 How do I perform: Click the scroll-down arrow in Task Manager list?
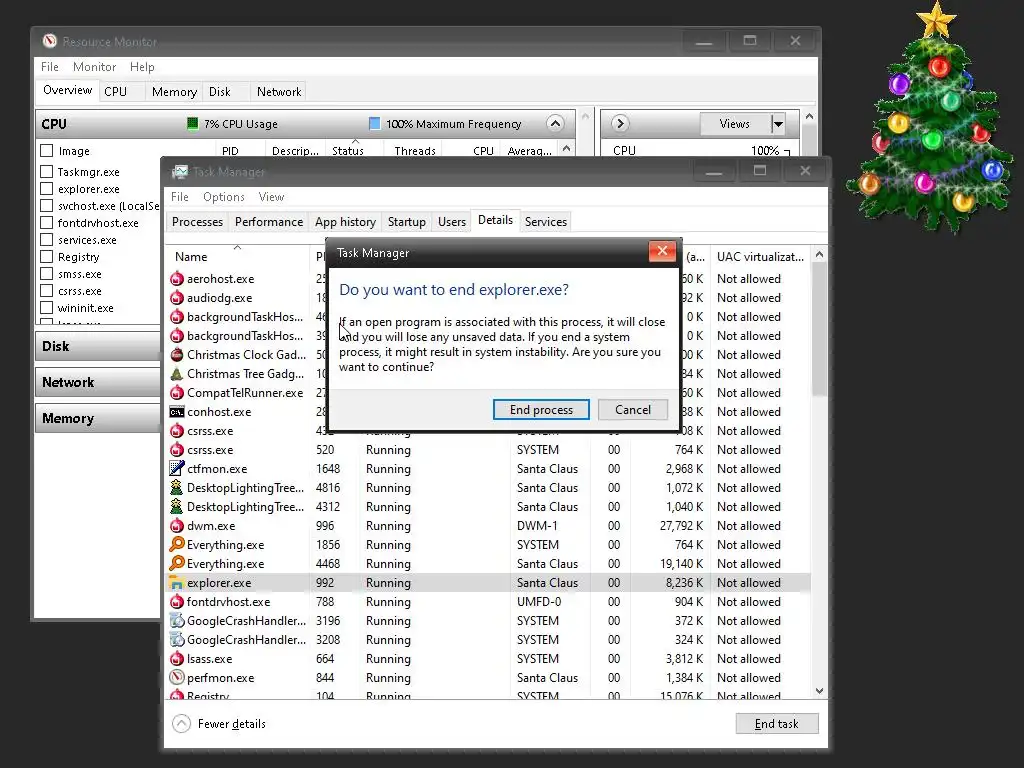click(x=820, y=691)
